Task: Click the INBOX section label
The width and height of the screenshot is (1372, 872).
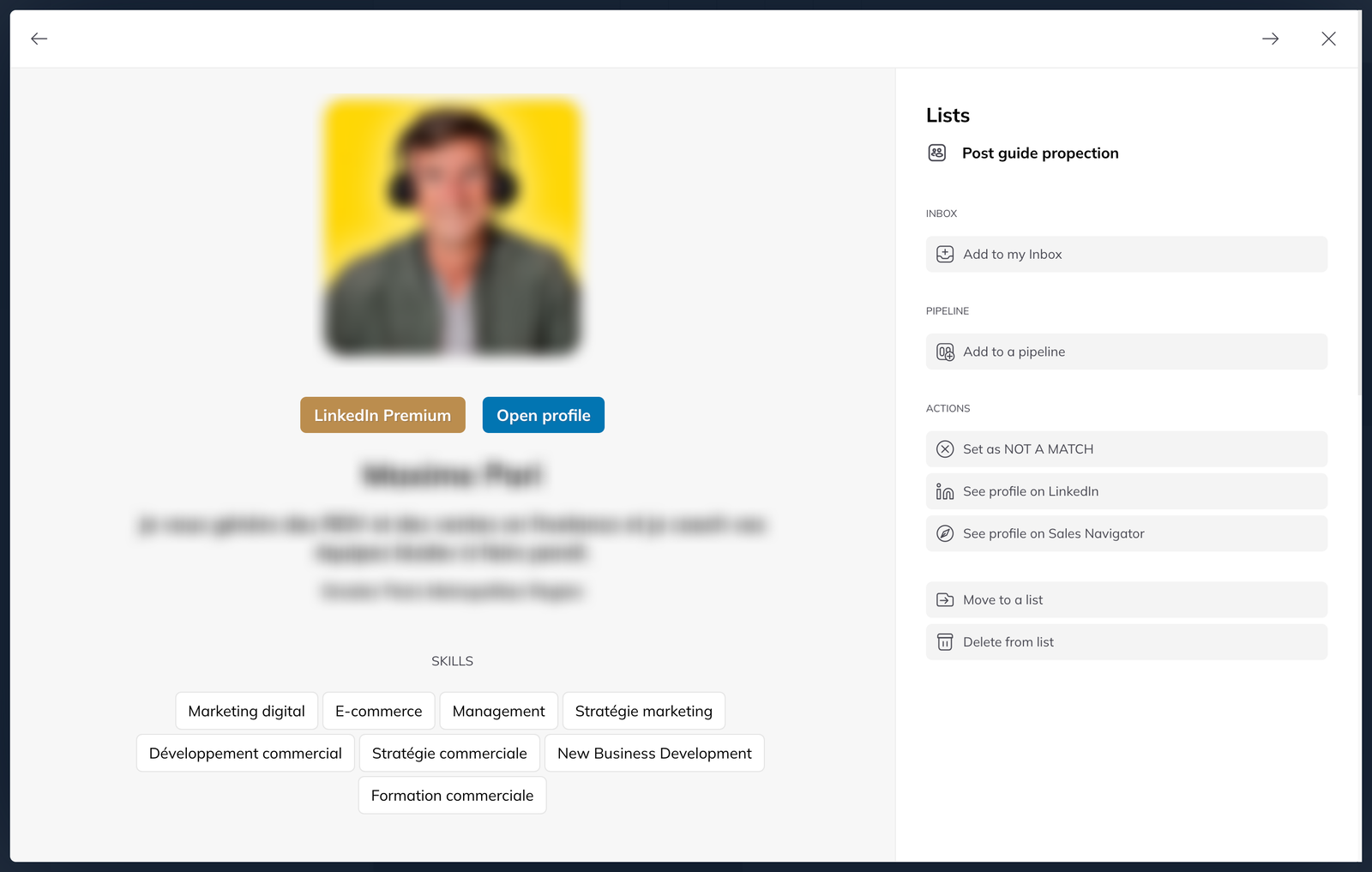Action: (x=942, y=213)
